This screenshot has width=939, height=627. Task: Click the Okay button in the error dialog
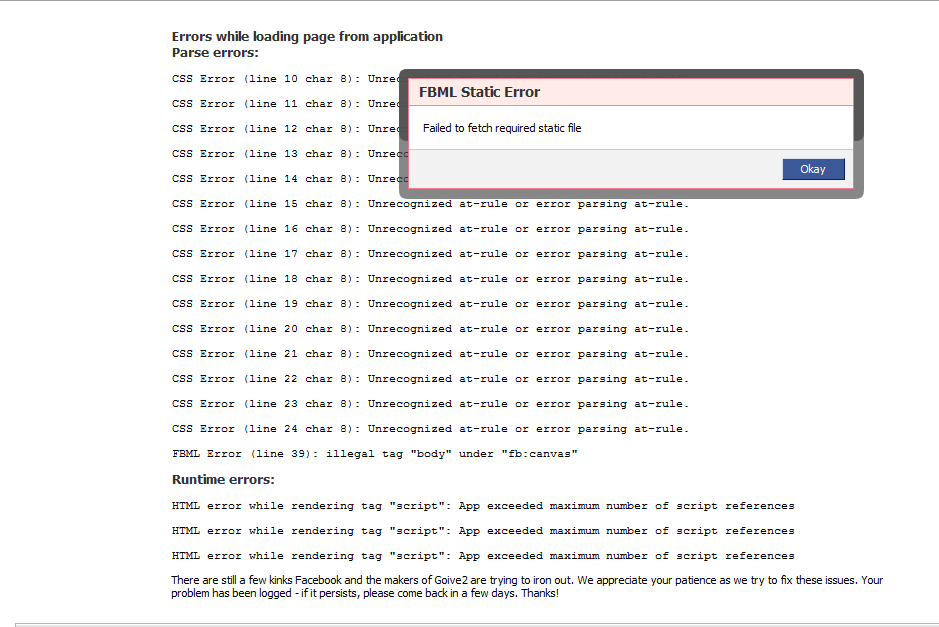(813, 169)
